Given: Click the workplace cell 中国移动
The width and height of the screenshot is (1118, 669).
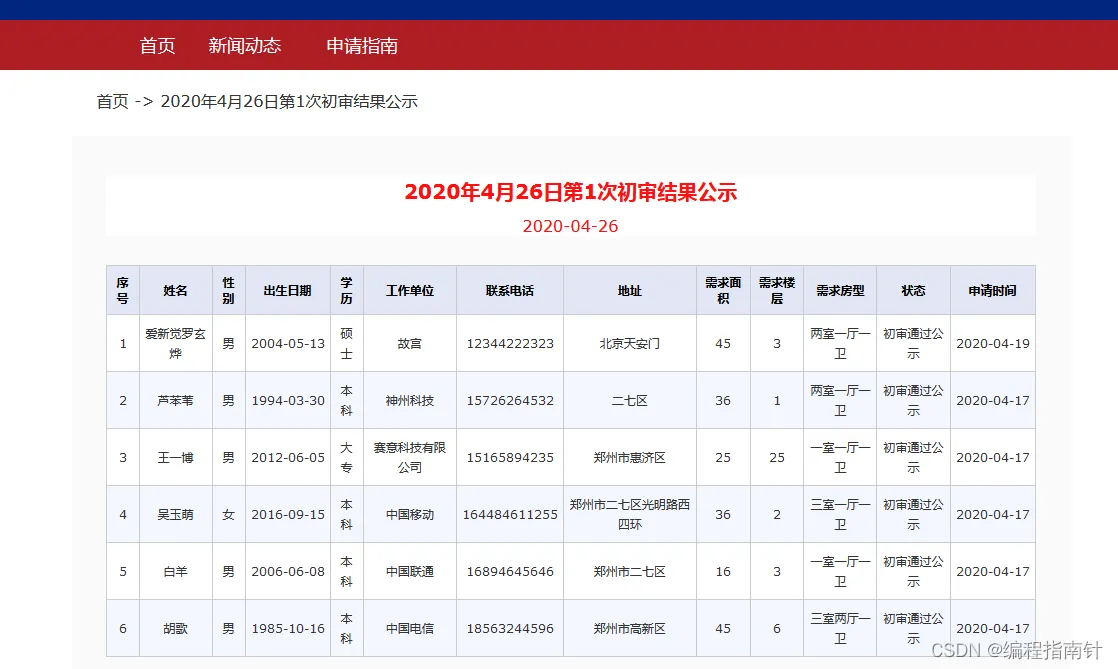Looking at the screenshot, I should click(x=410, y=514).
